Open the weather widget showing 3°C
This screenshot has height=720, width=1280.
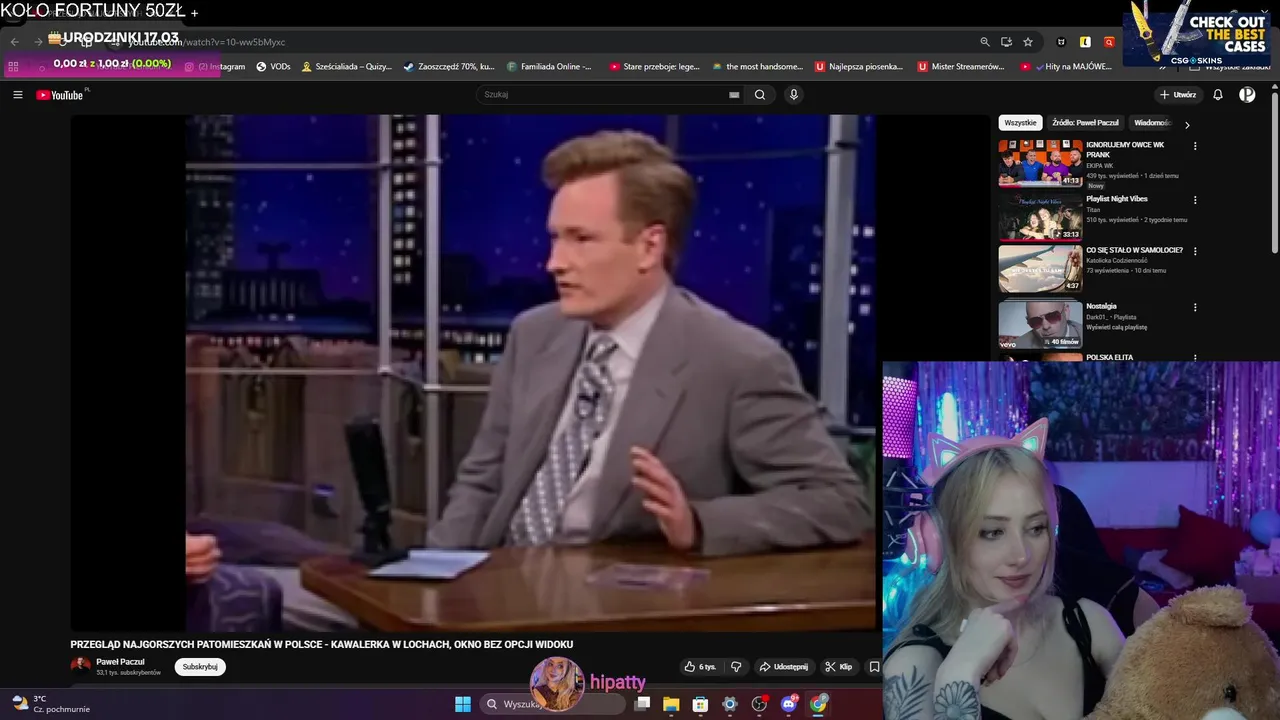[x=50, y=704]
